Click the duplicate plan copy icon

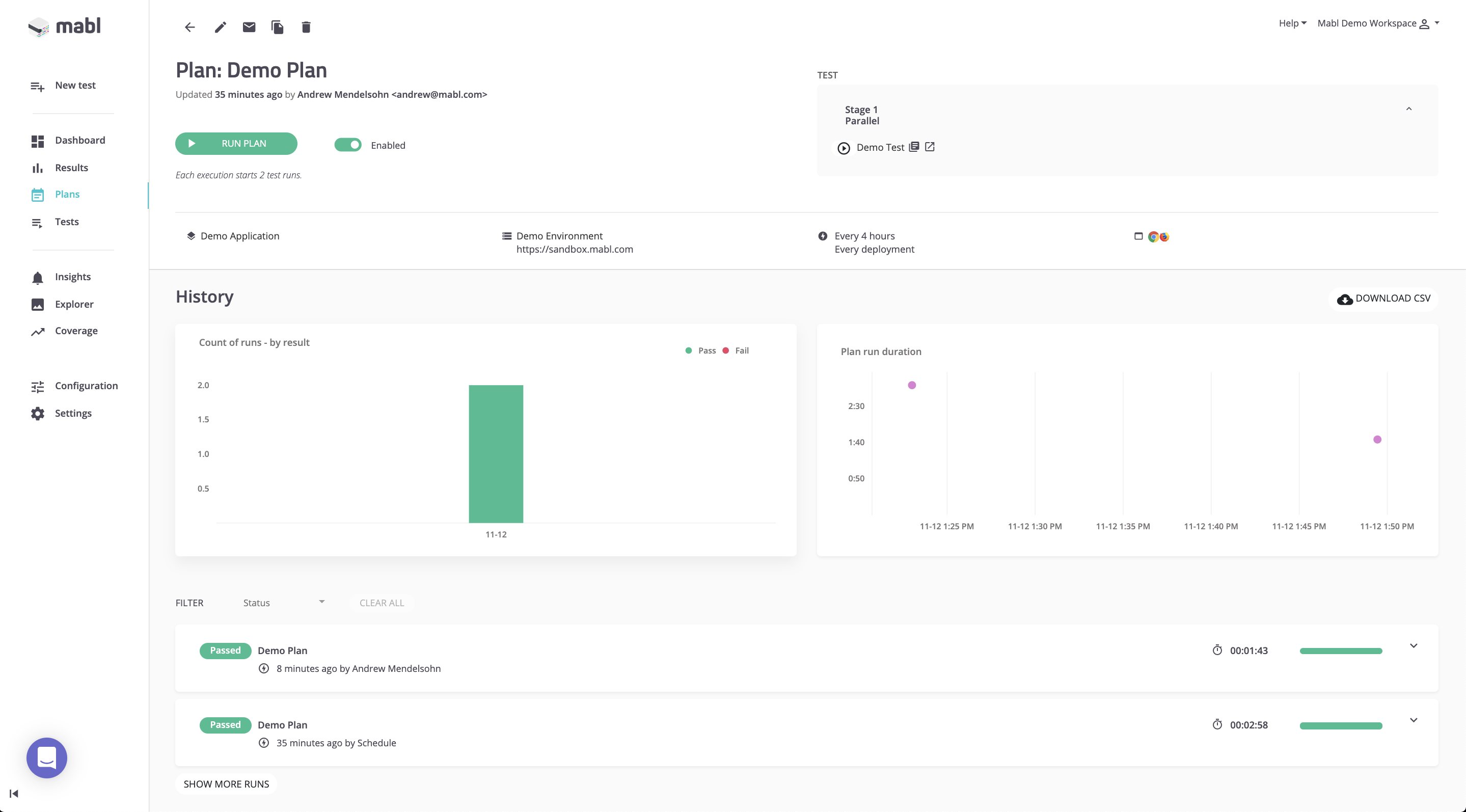[277, 28]
